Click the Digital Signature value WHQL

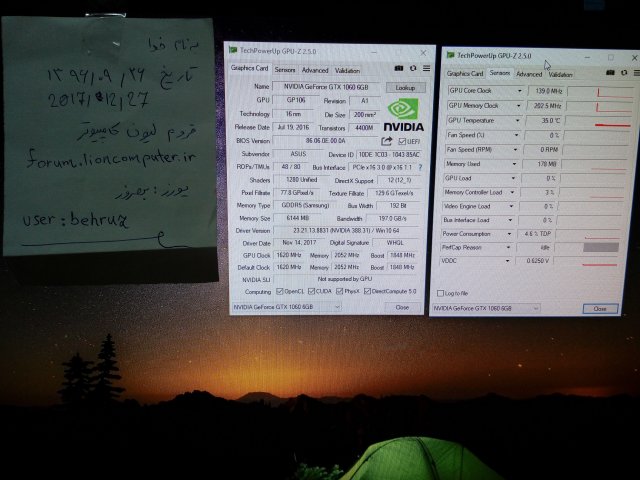395,243
